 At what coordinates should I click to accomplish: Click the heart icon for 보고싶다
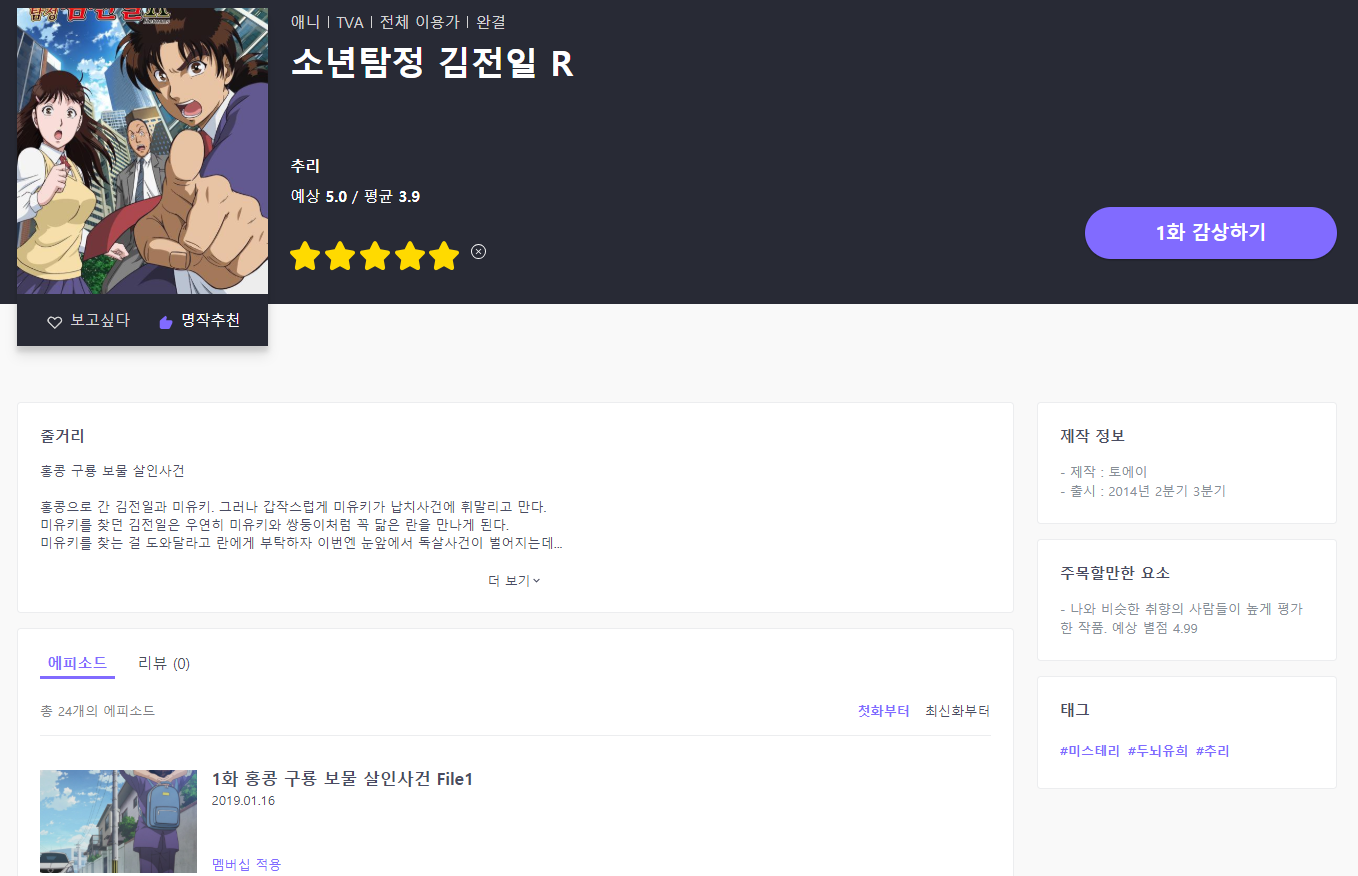[x=55, y=322]
